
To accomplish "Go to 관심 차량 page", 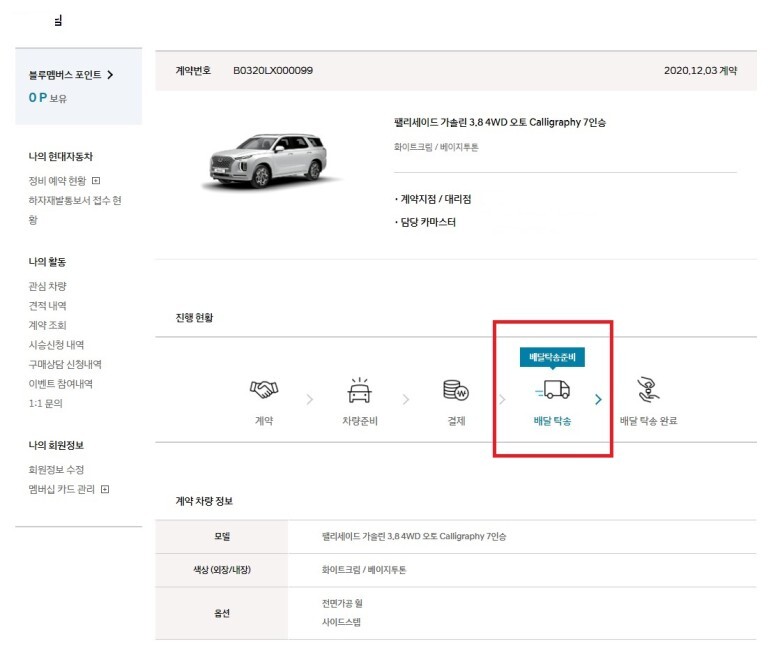I will [47, 286].
